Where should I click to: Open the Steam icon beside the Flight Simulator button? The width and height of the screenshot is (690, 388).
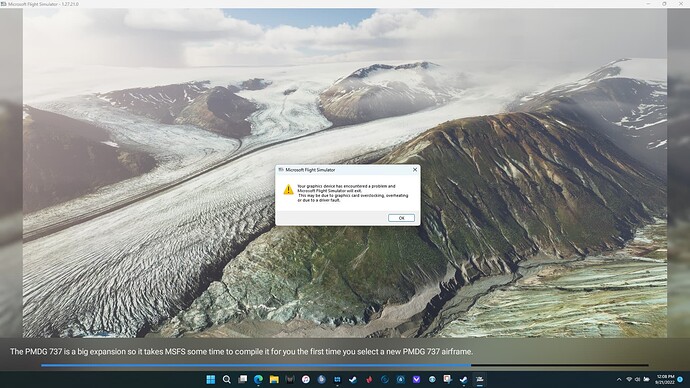pos(463,379)
